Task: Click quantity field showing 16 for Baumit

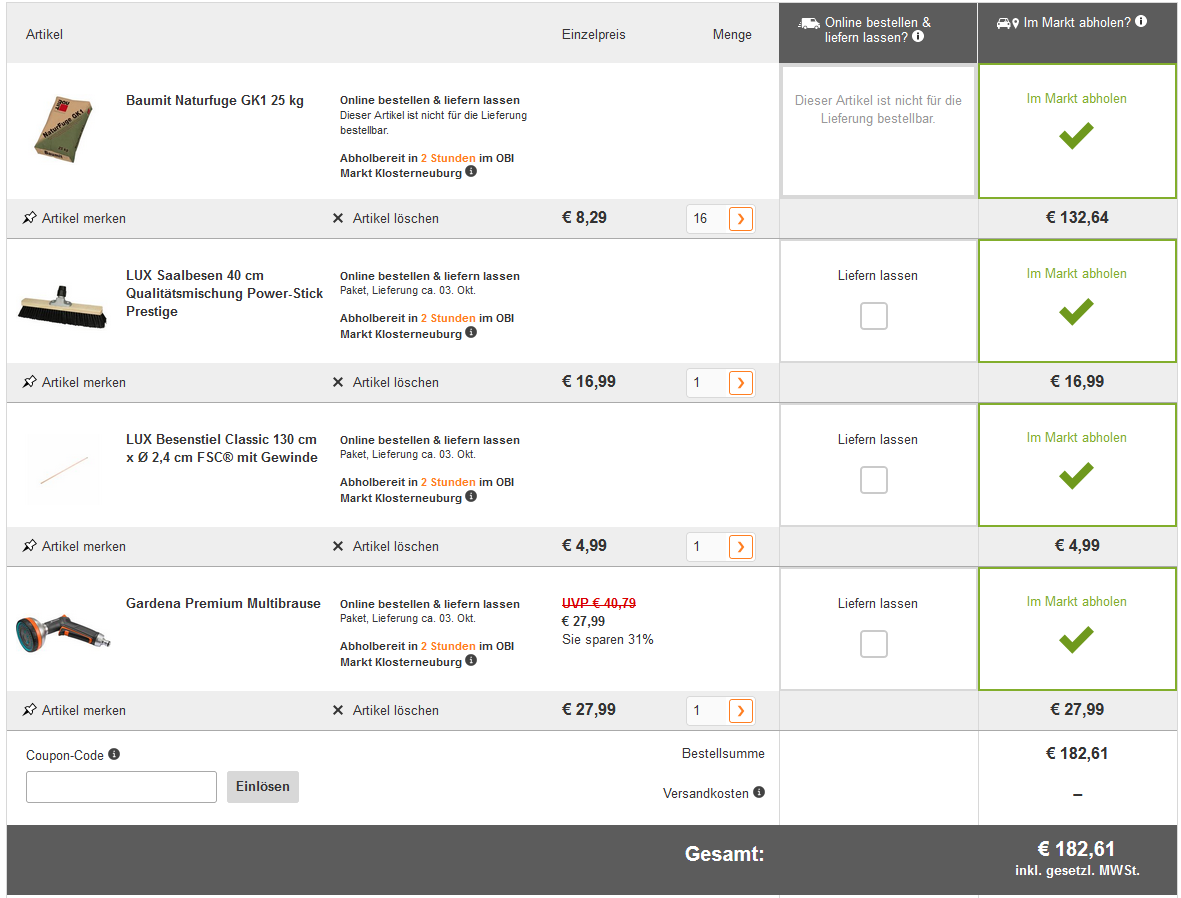Action: click(x=707, y=218)
